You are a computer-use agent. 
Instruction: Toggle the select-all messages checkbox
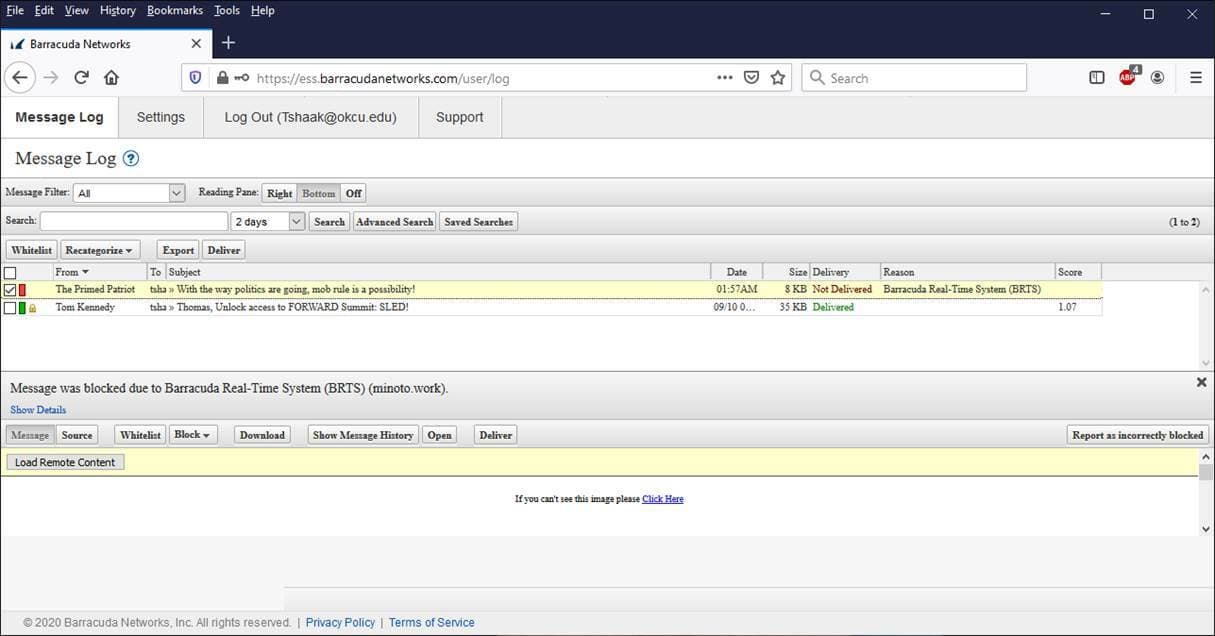[10, 272]
